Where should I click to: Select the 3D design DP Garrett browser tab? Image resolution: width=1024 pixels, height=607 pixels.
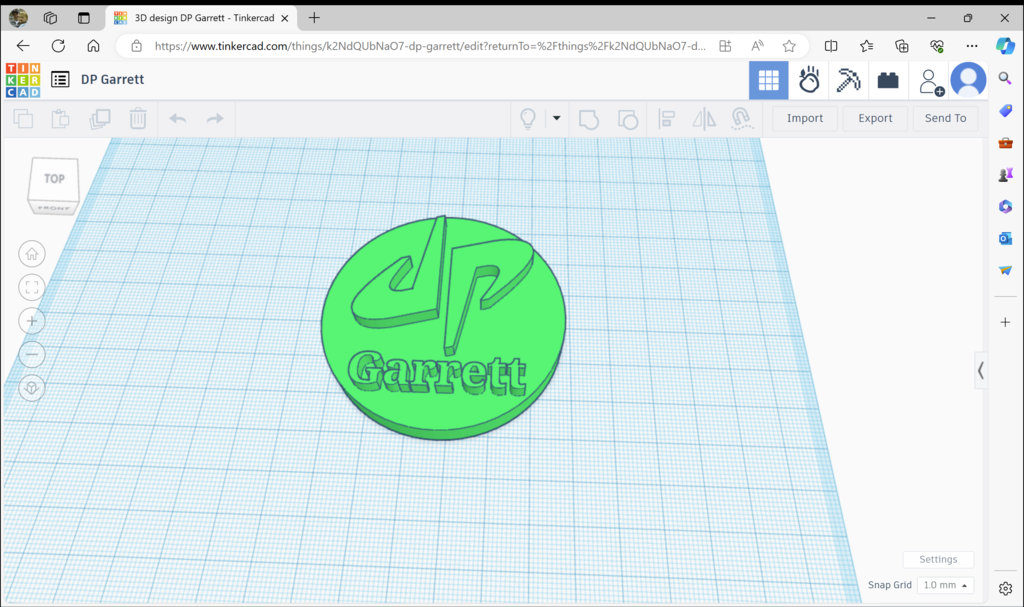click(202, 18)
